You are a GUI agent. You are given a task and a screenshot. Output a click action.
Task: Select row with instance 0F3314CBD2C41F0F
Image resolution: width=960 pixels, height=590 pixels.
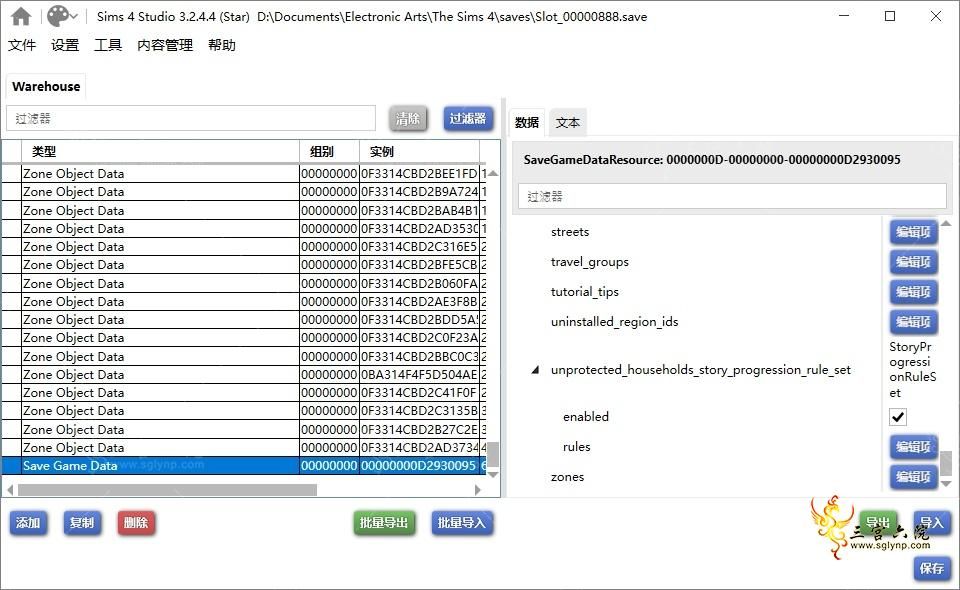pyautogui.click(x=244, y=392)
